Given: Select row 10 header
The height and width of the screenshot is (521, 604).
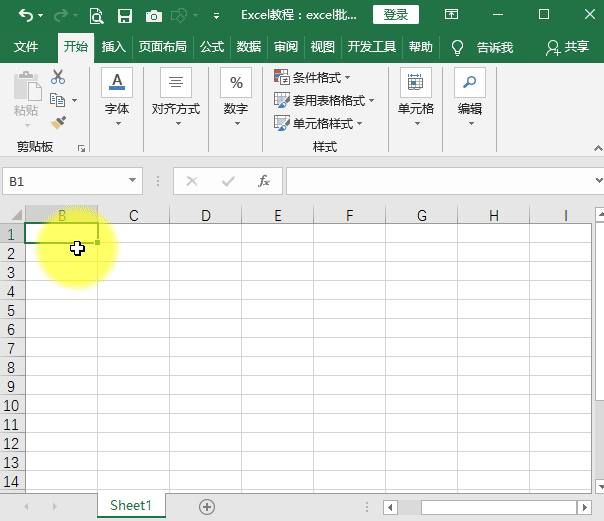Looking at the screenshot, I should pyautogui.click(x=12, y=405).
